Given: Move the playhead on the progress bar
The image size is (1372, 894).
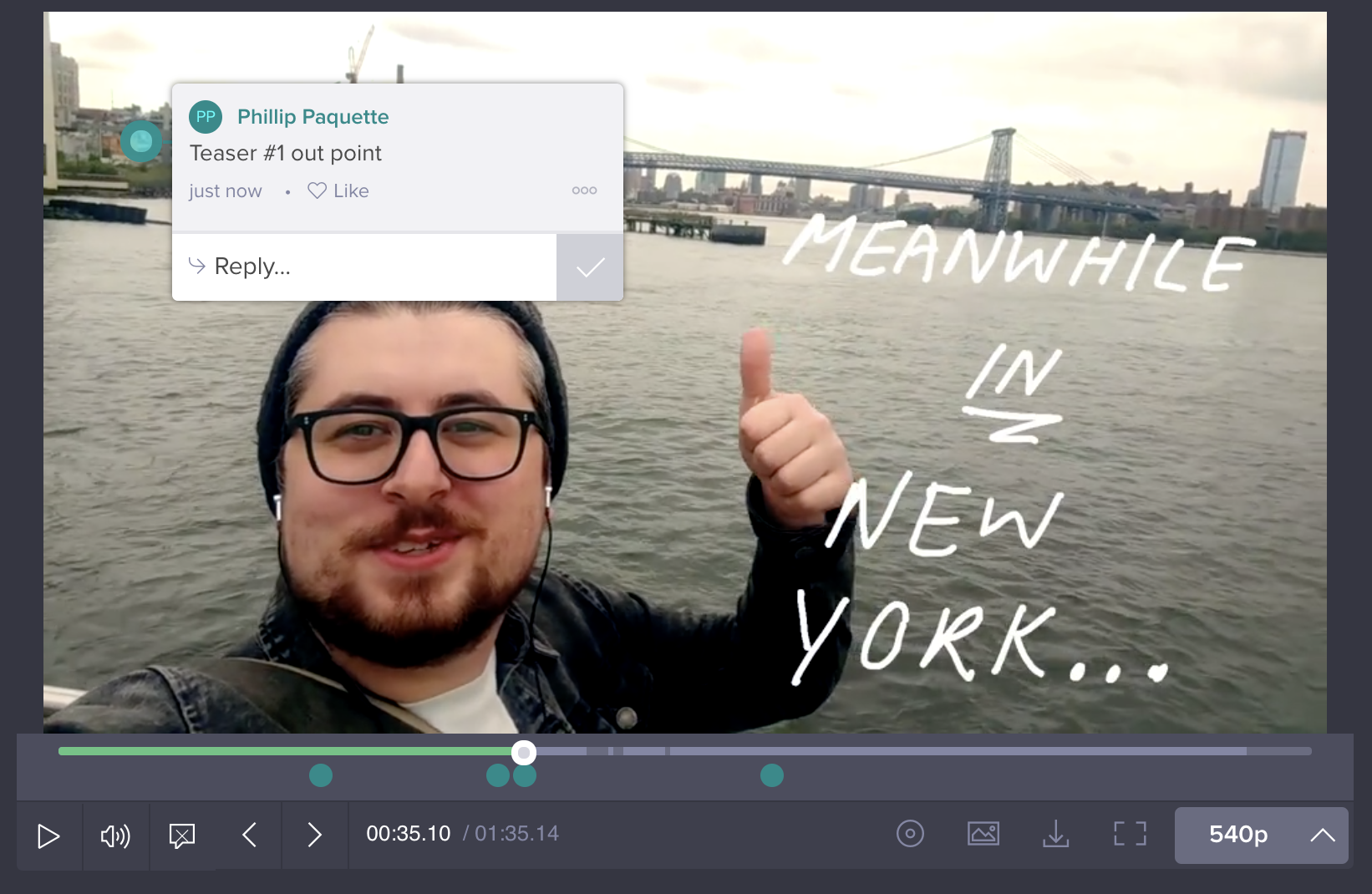Looking at the screenshot, I should [524, 751].
